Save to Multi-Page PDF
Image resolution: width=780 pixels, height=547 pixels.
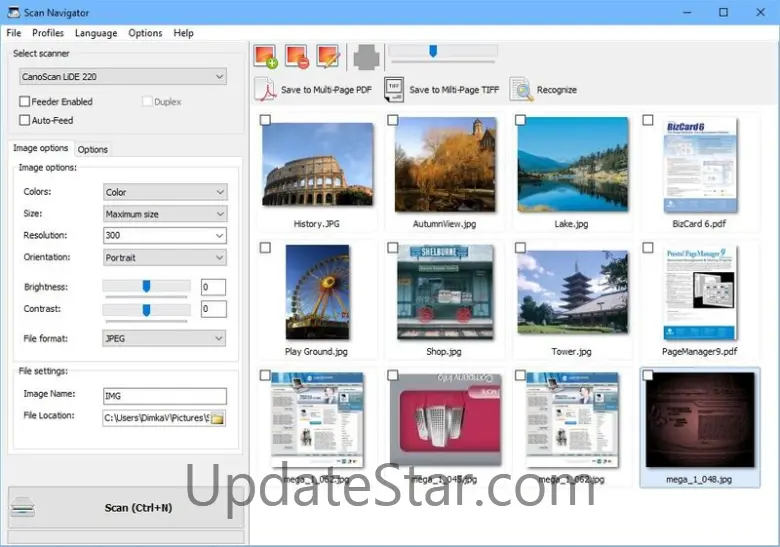tap(326, 90)
